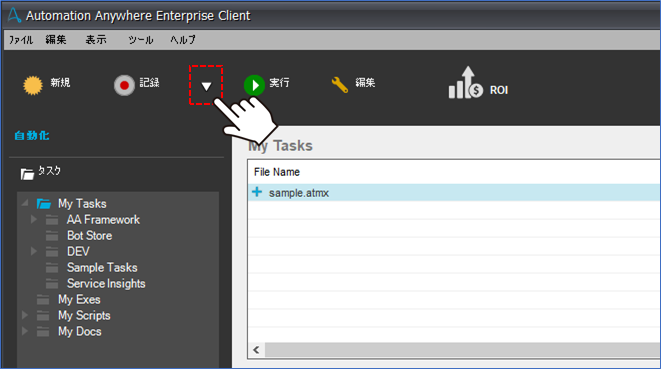The width and height of the screenshot is (661, 369).
Task: Open the ファイル menu
Action: [21, 40]
